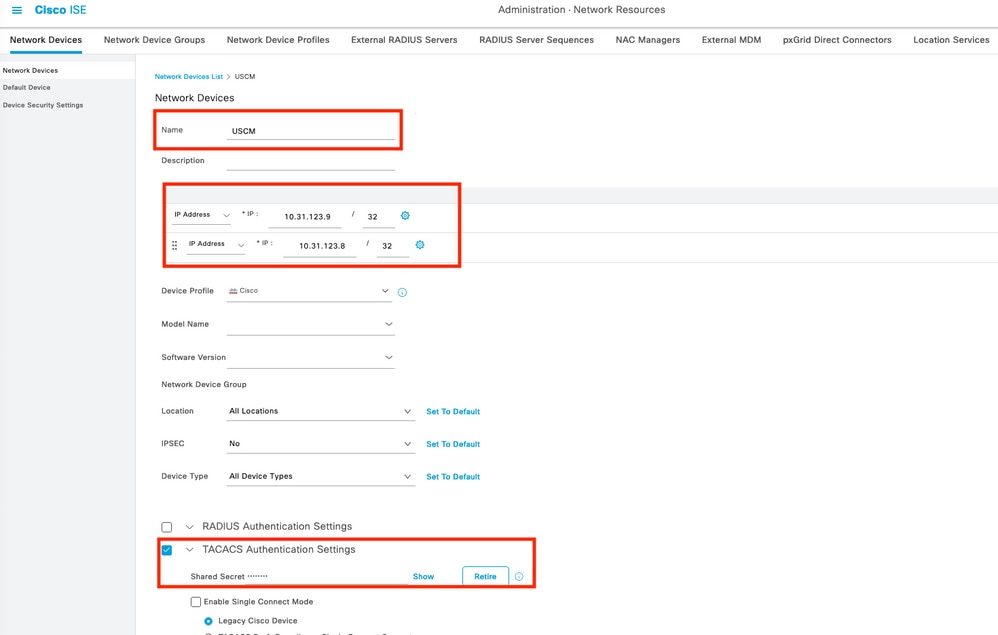The height and width of the screenshot is (635, 998).
Task: Click Show to reveal the shared secret
Action: (x=423, y=576)
